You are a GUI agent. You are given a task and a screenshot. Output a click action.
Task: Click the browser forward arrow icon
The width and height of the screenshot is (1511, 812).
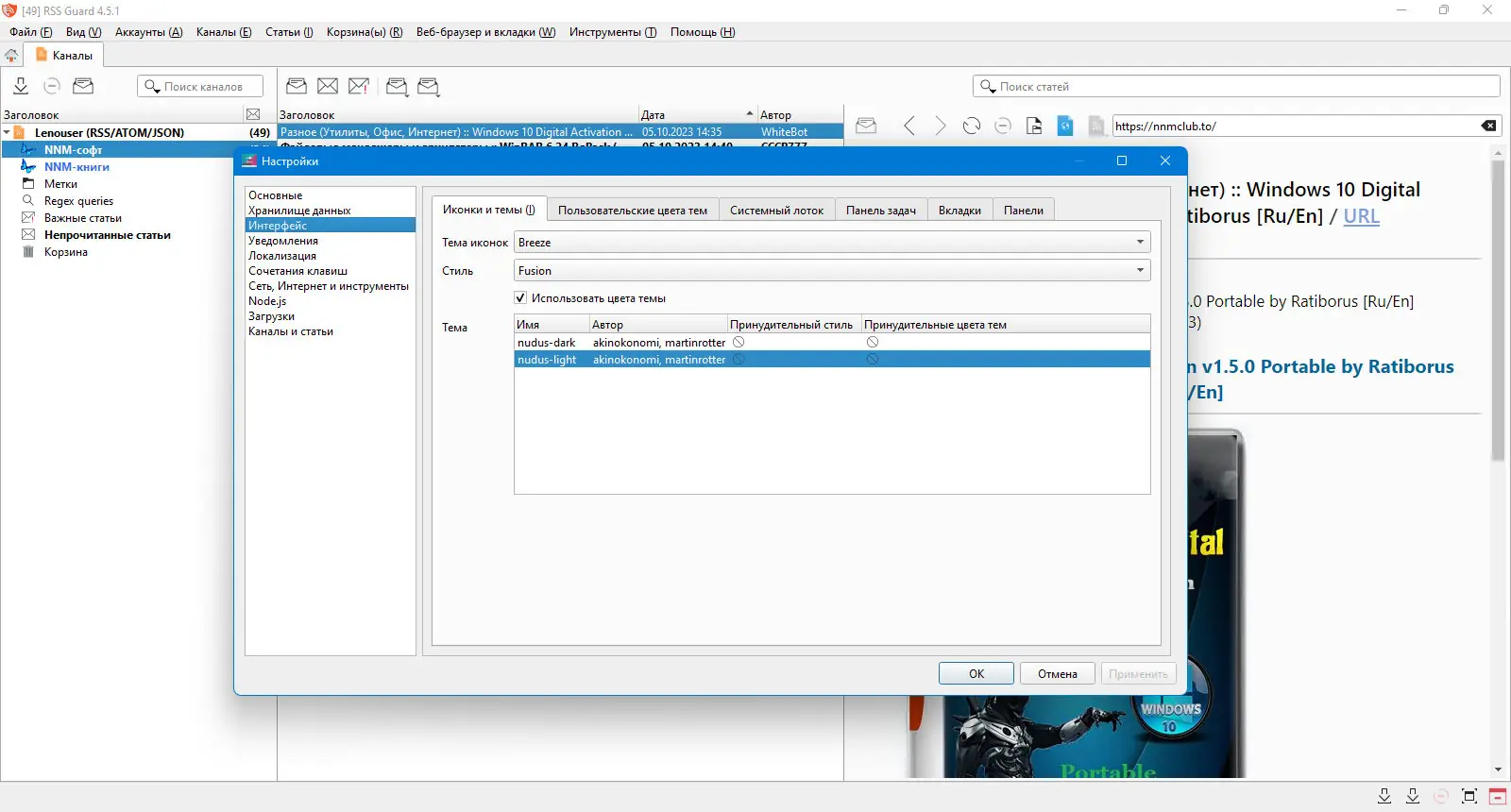[940, 126]
